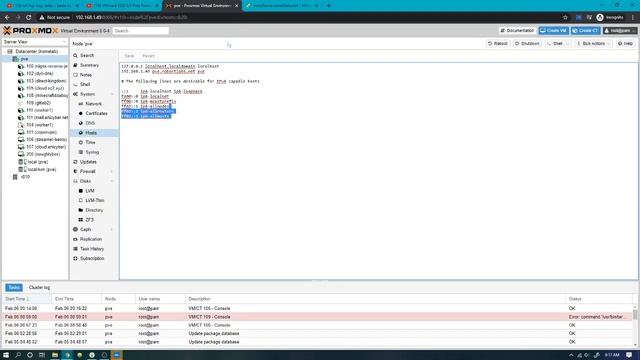Click Save above the hosts editor

pos(129,56)
